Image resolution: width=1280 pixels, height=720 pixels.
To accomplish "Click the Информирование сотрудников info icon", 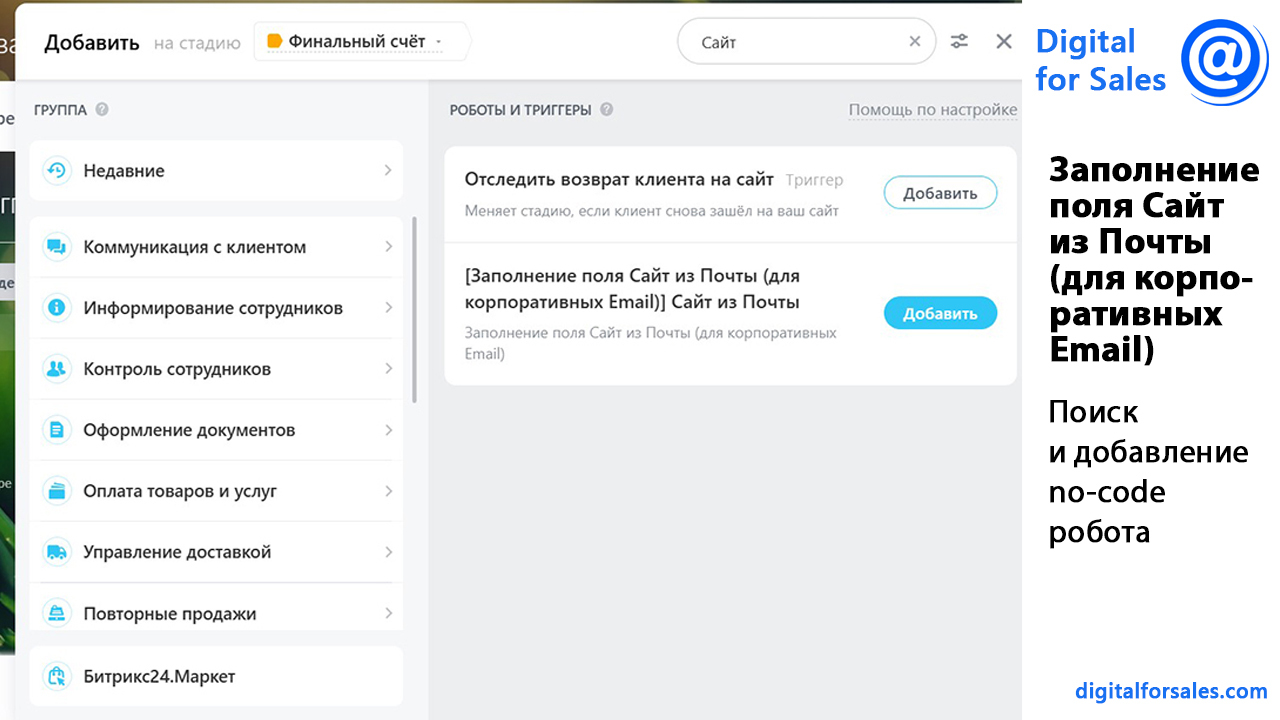I will coord(57,308).
